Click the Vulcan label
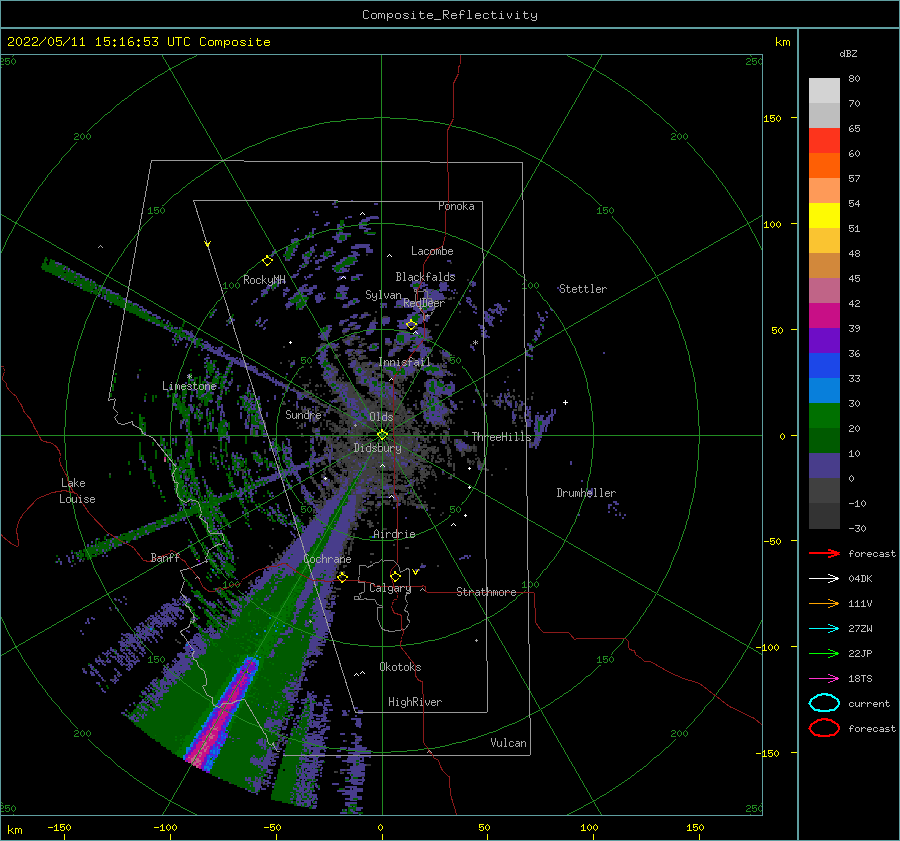 (x=509, y=743)
